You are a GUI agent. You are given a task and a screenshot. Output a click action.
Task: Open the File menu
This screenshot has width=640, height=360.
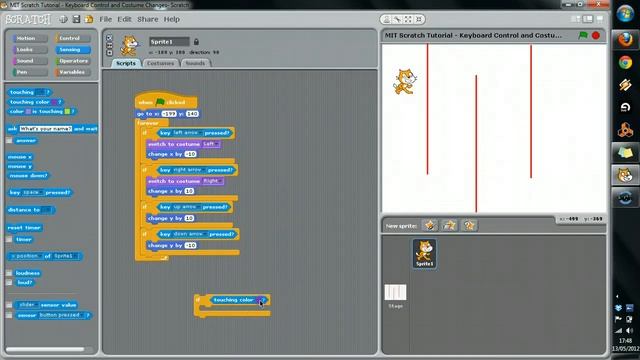[x=105, y=19]
